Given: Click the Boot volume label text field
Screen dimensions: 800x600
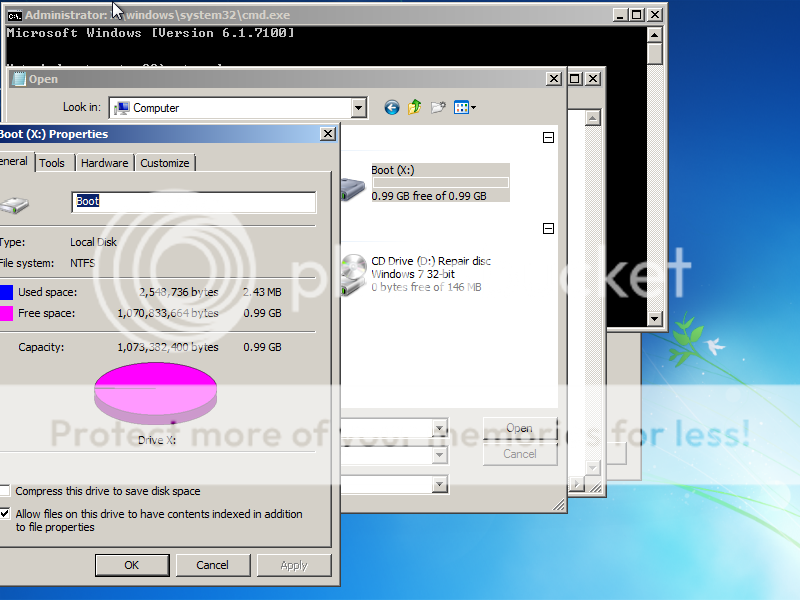Looking at the screenshot, I should click(x=194, y=201).
